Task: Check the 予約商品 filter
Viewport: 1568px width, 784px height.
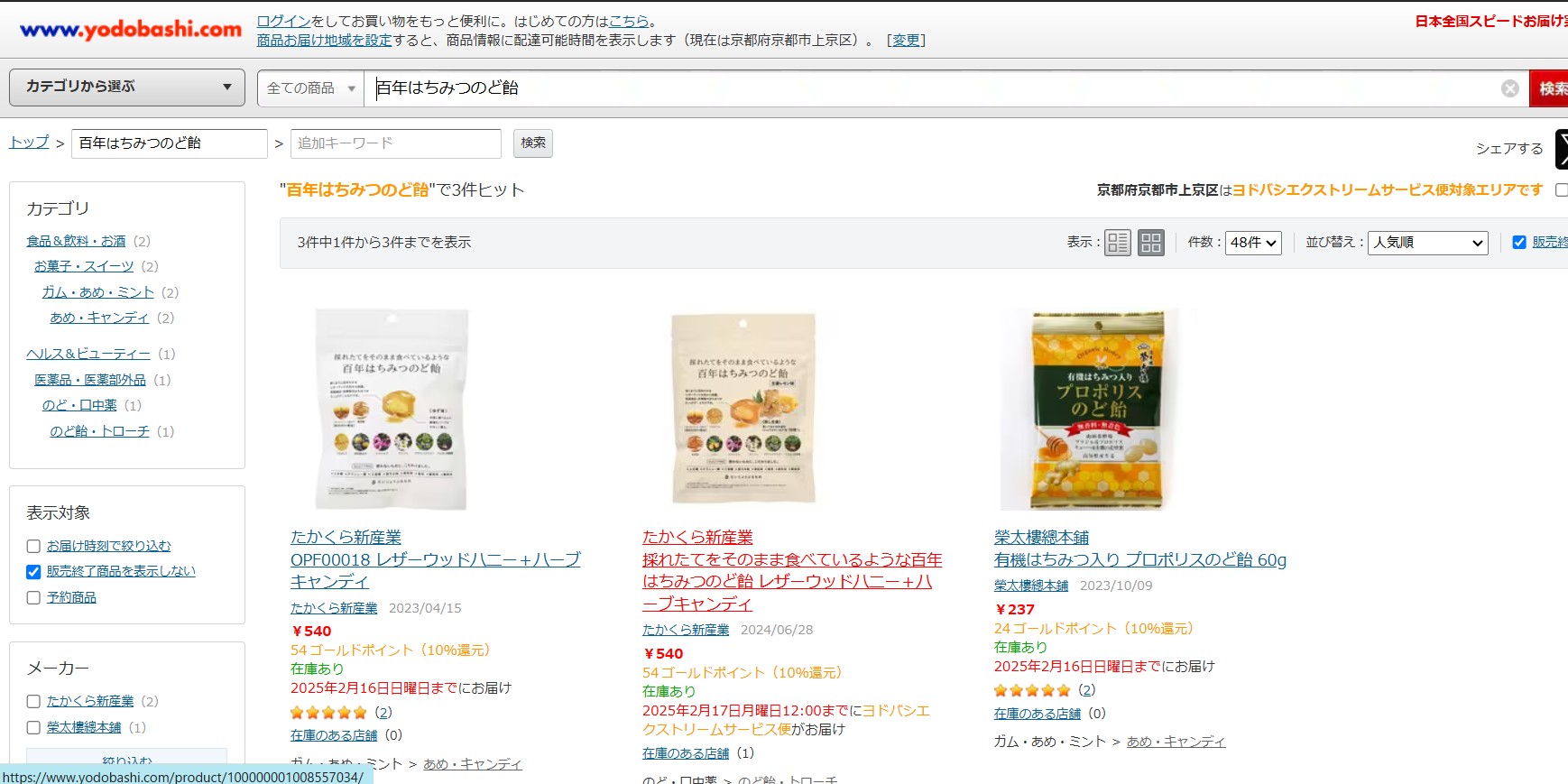Action: coord(33,597)
